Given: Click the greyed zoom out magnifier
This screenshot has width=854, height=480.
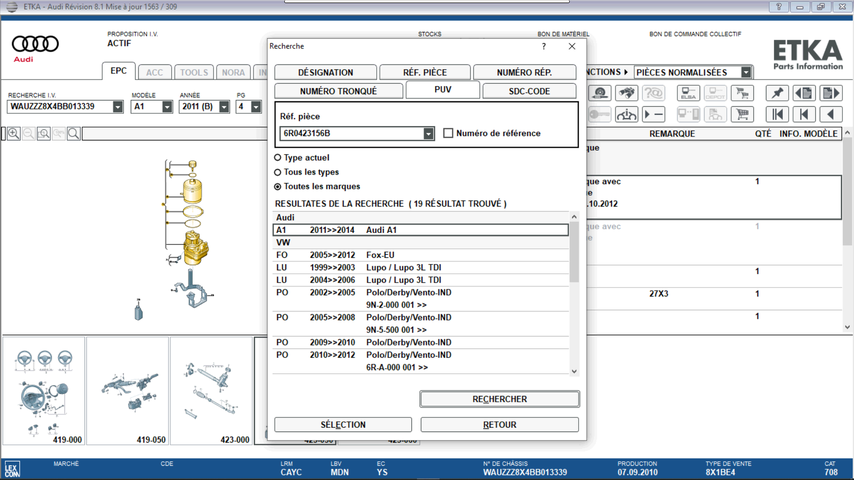Looking at the screenshot, I should [x=29, y=133].
